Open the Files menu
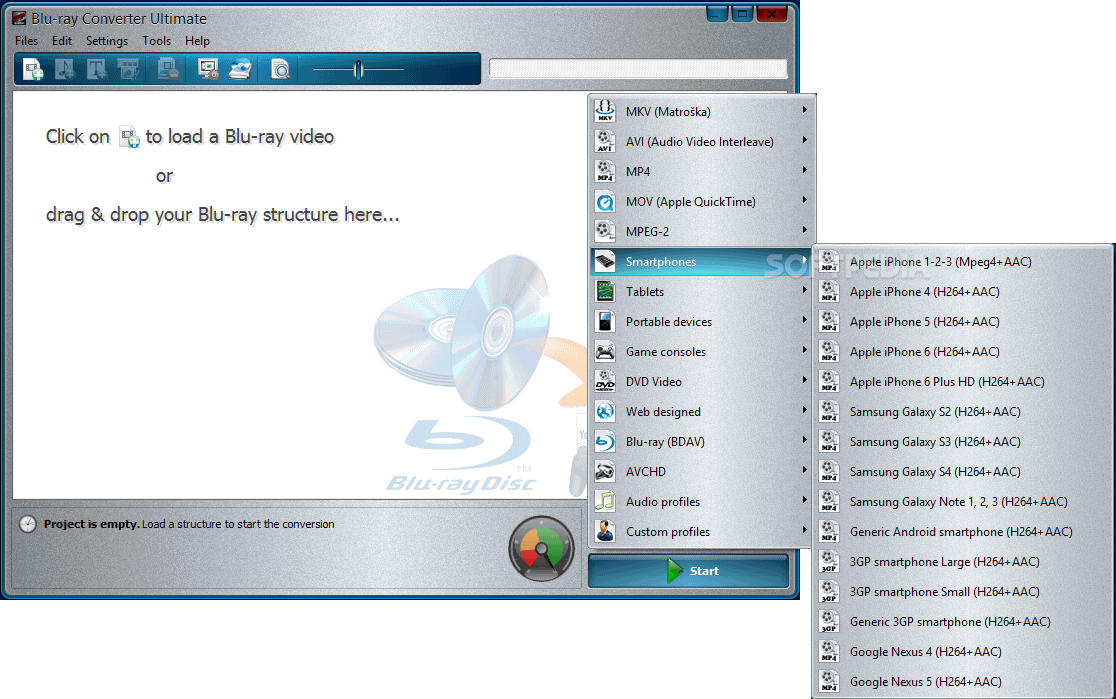This screenshot has width=1116, height=699. [x=26, y=41]
